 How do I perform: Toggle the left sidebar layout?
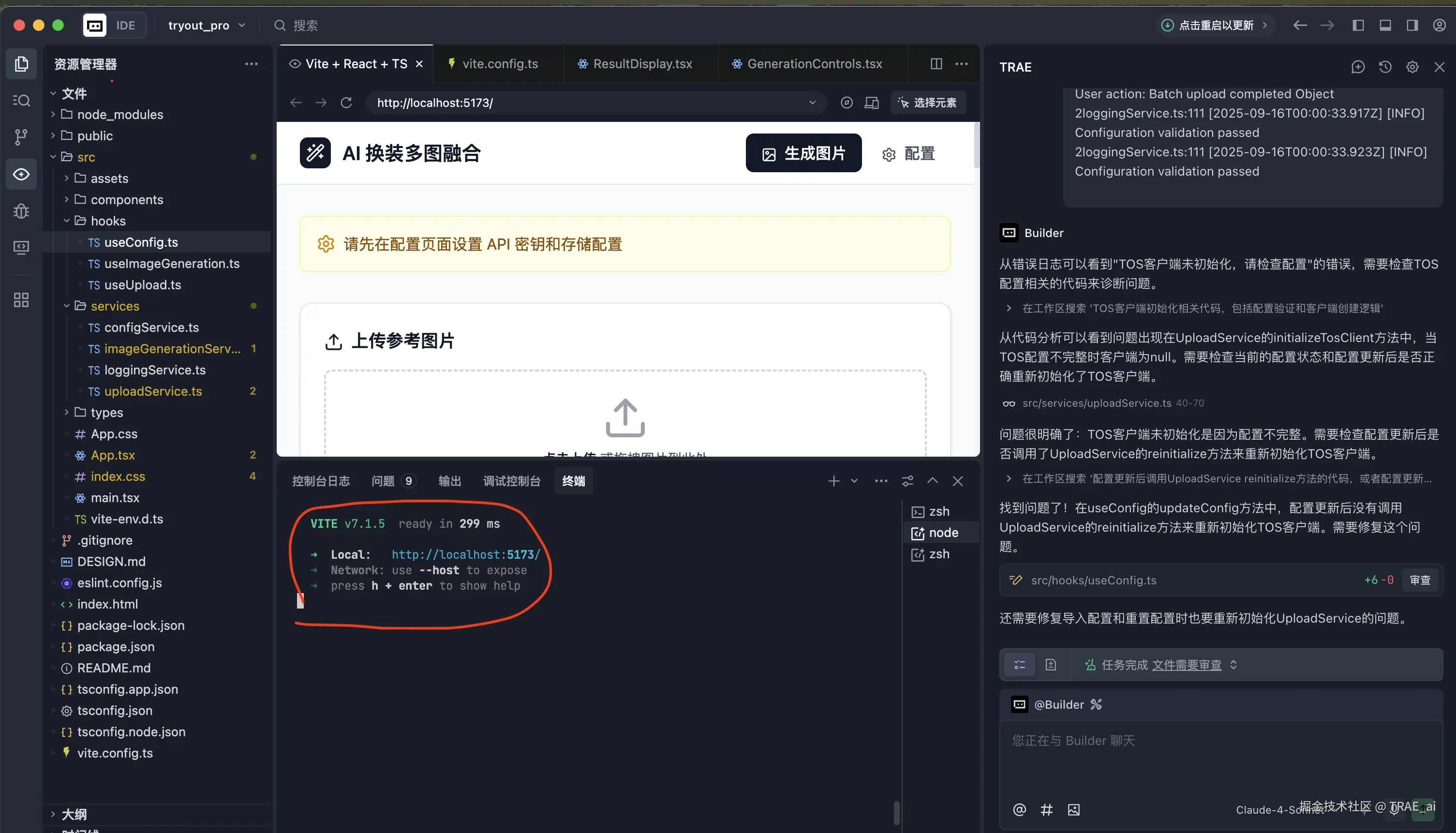1358,25
